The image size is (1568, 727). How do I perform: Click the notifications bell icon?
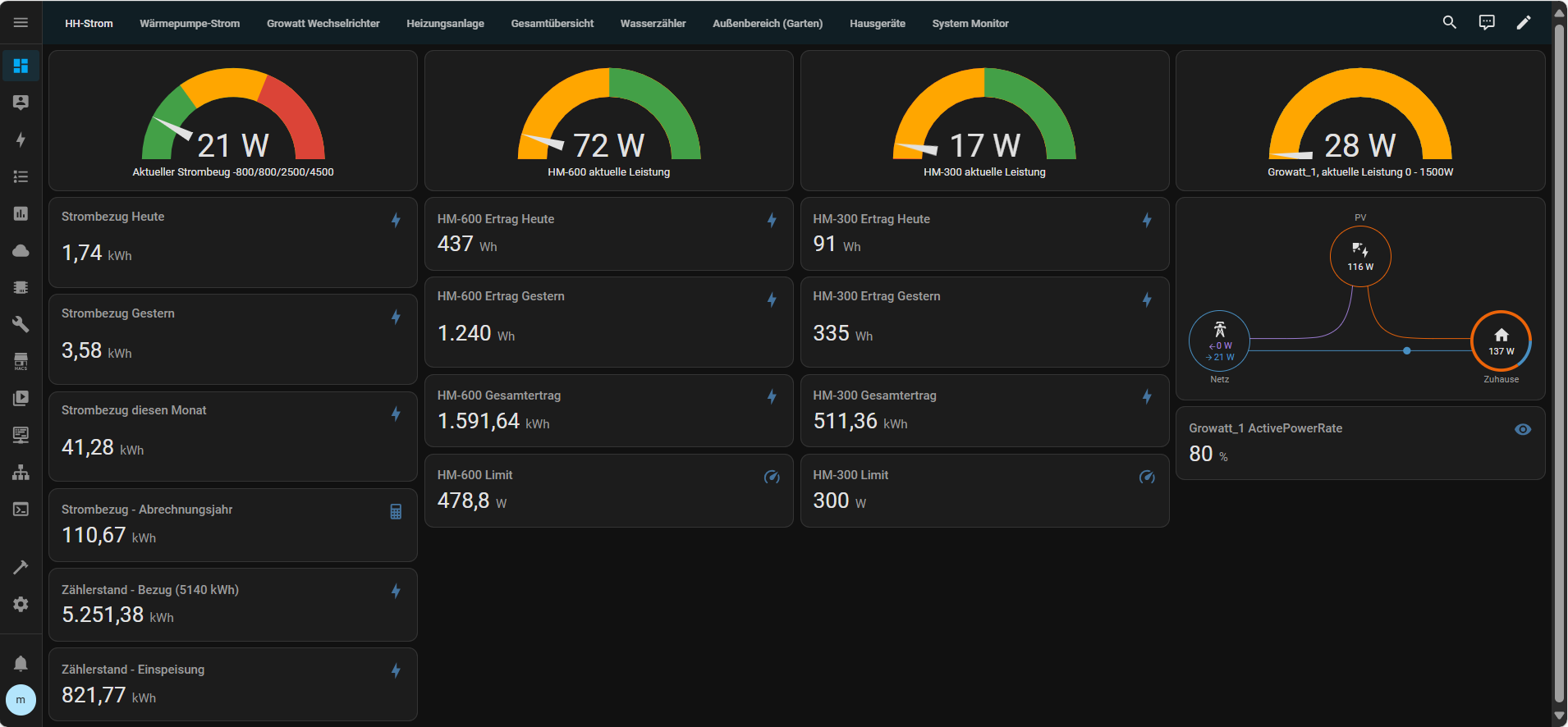click(21, 663)
